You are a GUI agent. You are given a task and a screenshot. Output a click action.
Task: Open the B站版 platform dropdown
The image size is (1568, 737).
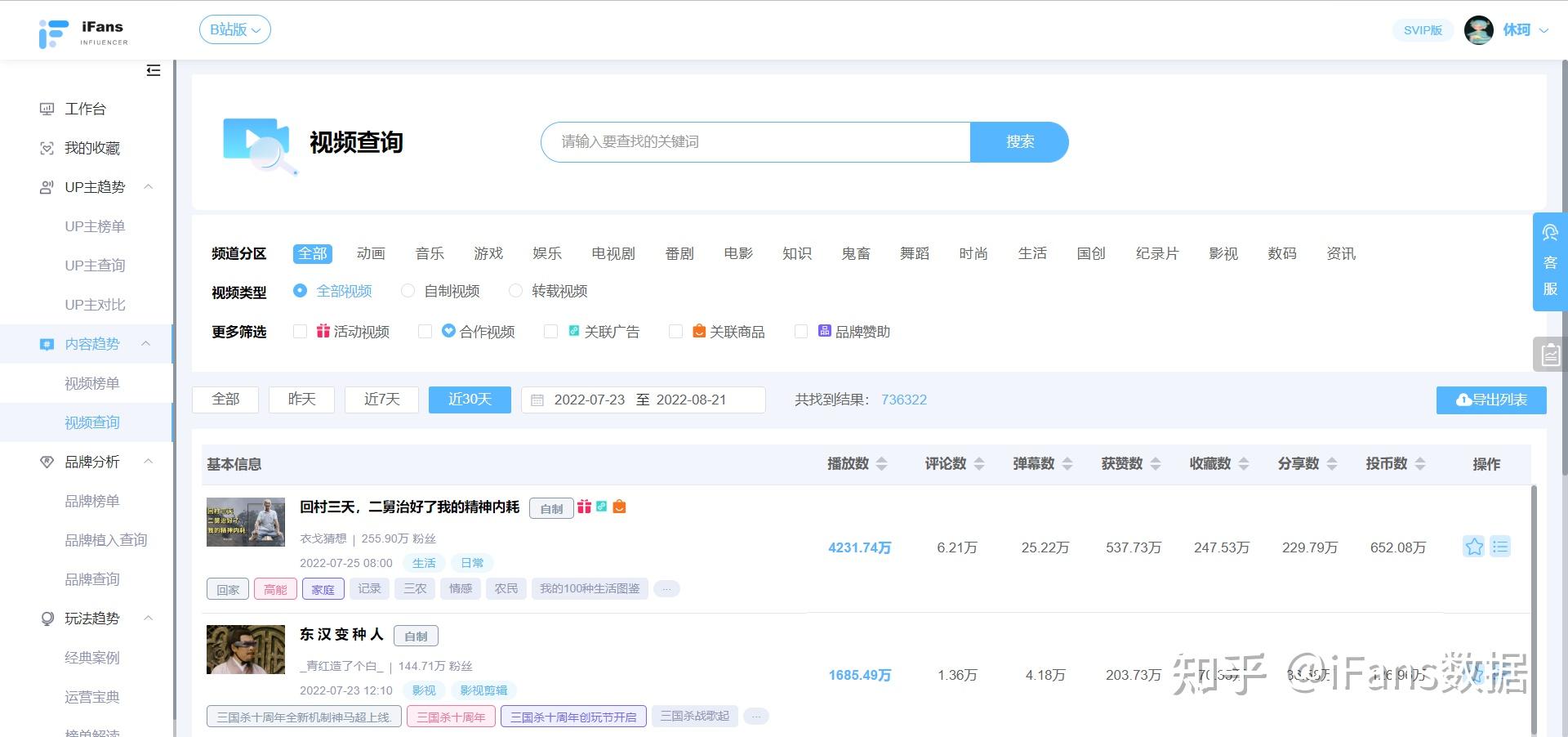point(235,30)
